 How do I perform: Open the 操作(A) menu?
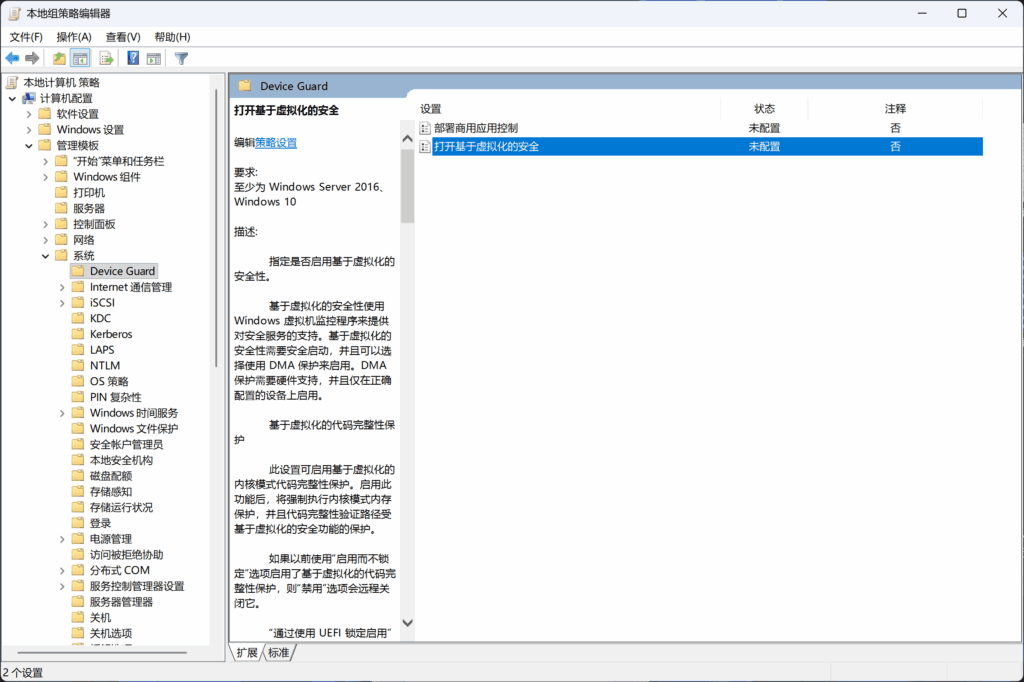[73, 37]
